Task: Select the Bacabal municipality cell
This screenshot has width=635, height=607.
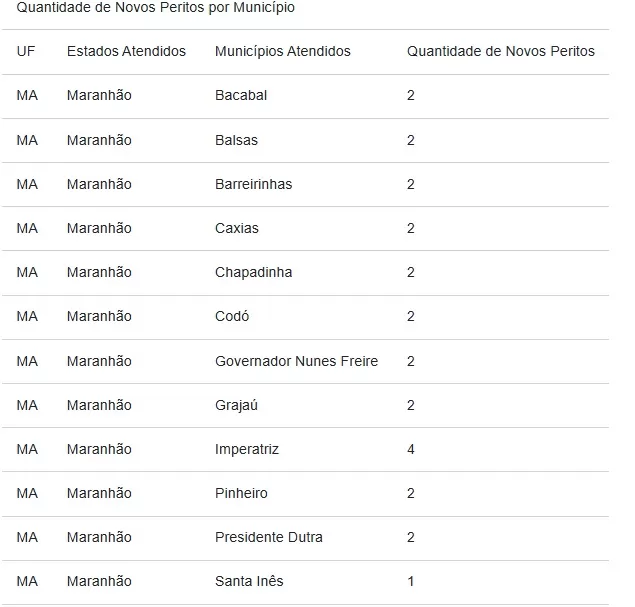Action: [x=241, y=96]
